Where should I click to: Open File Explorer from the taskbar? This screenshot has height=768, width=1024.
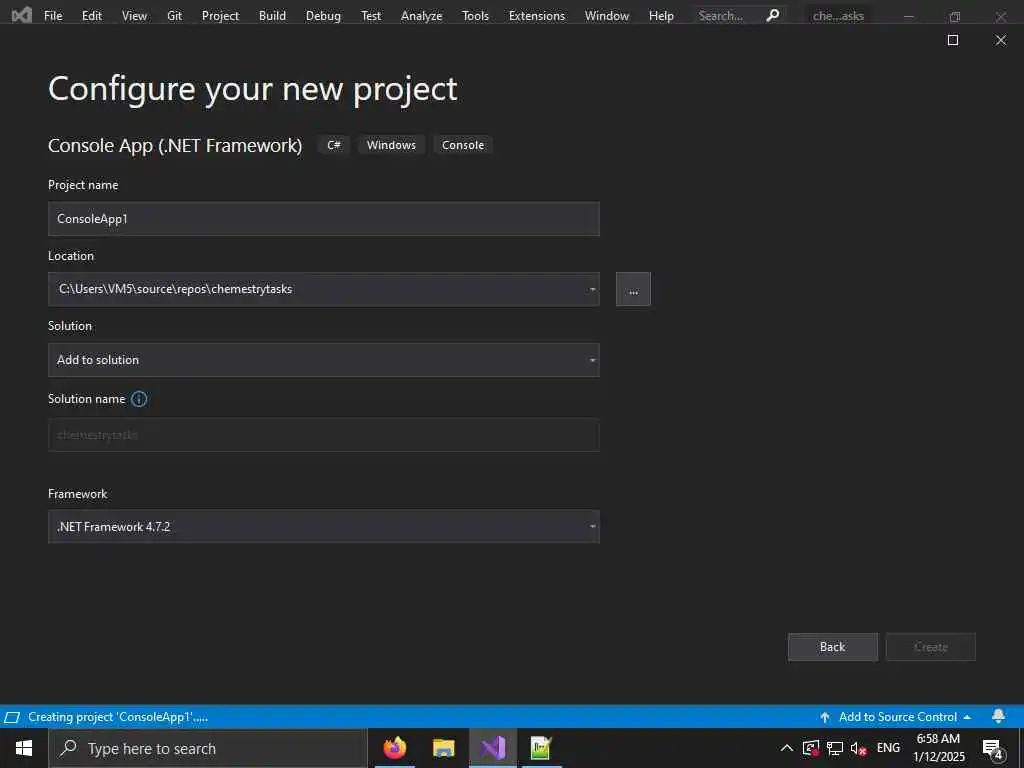click(443, 748)
